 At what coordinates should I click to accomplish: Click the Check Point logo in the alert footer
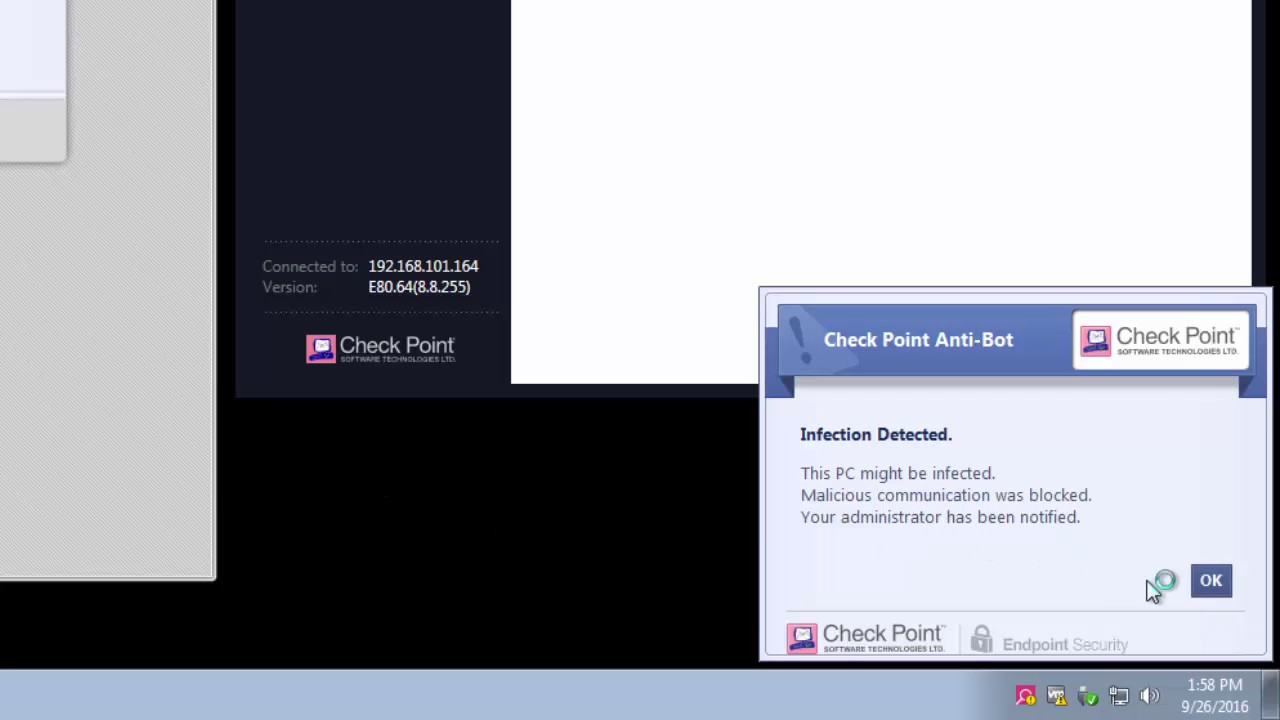coord(866,638)
